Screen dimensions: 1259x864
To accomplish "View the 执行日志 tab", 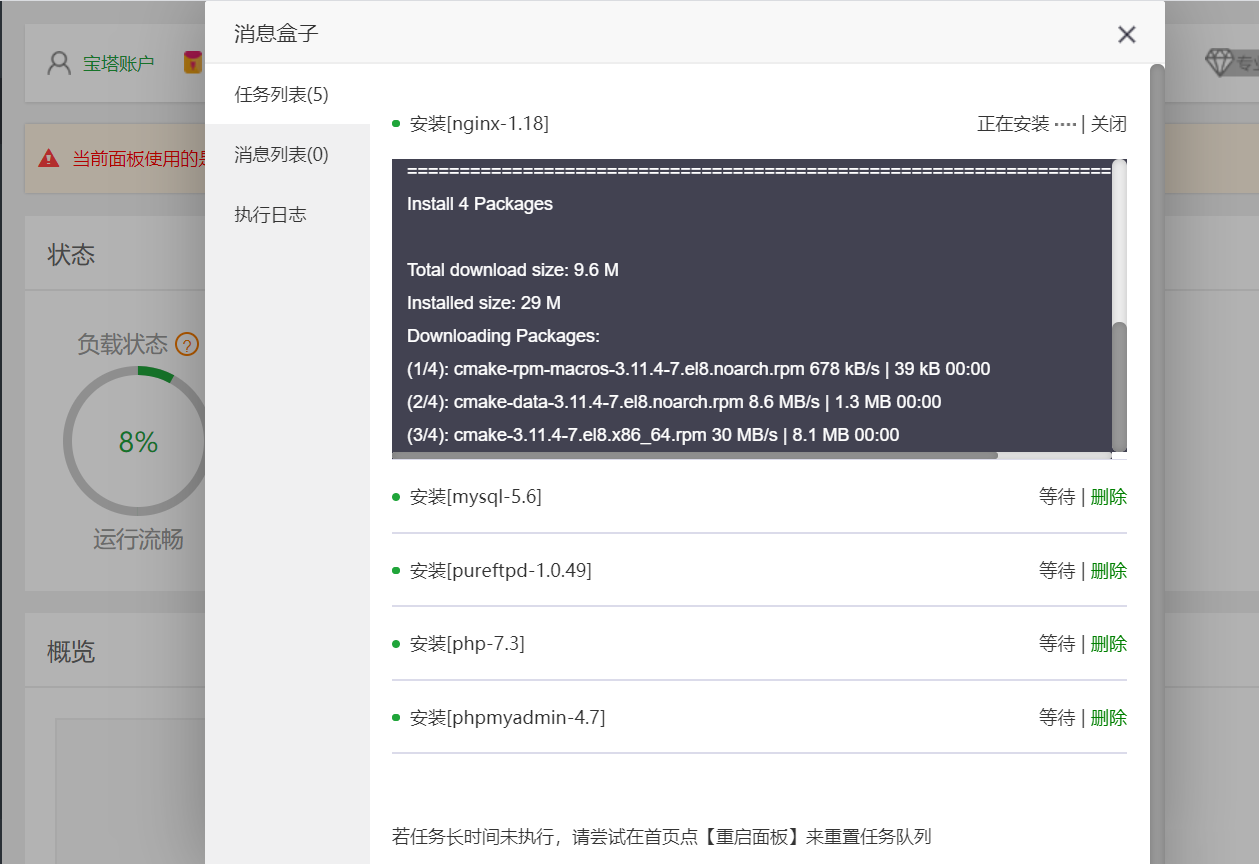I will pos(270,214).
